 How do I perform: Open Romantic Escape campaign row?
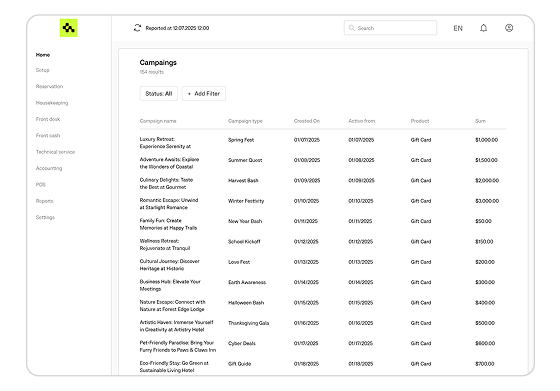(x=323, y=204)
